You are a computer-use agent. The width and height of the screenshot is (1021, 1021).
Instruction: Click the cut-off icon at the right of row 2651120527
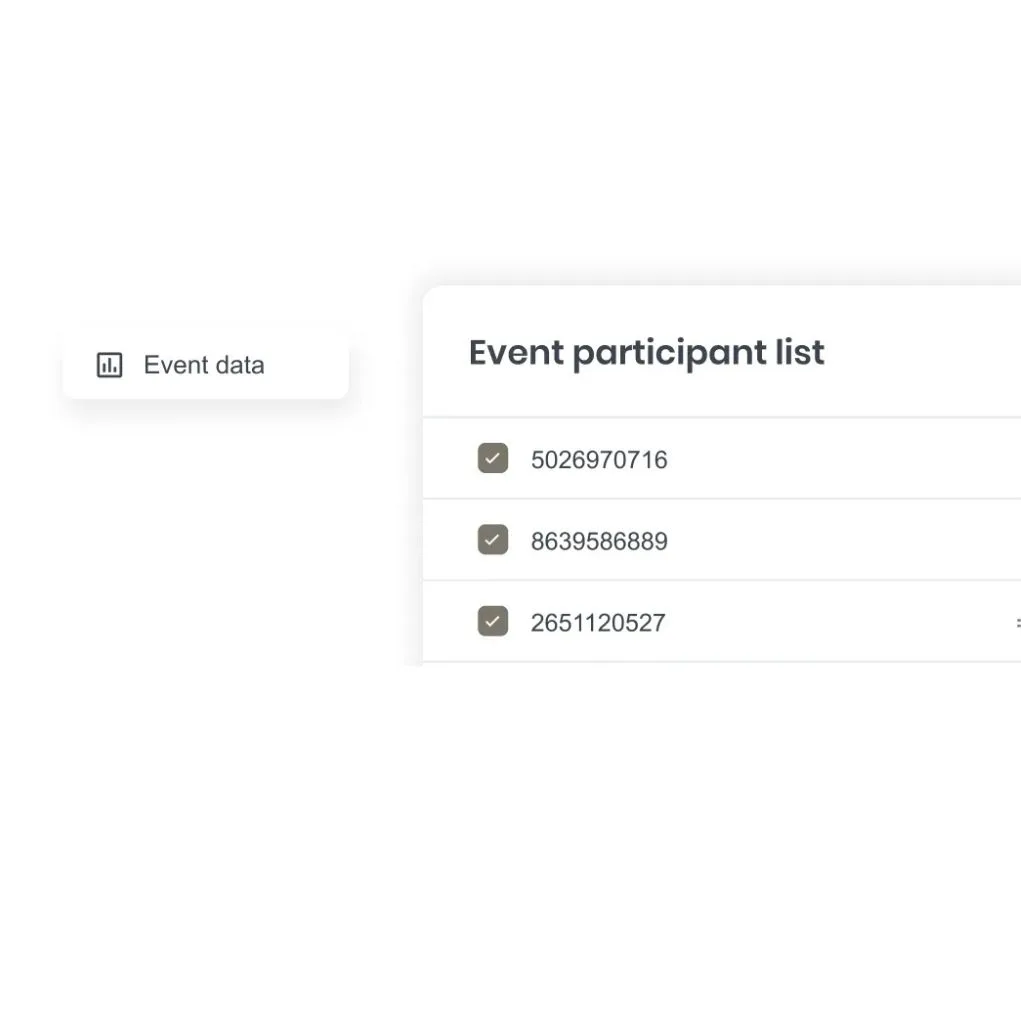(1016, 623)
